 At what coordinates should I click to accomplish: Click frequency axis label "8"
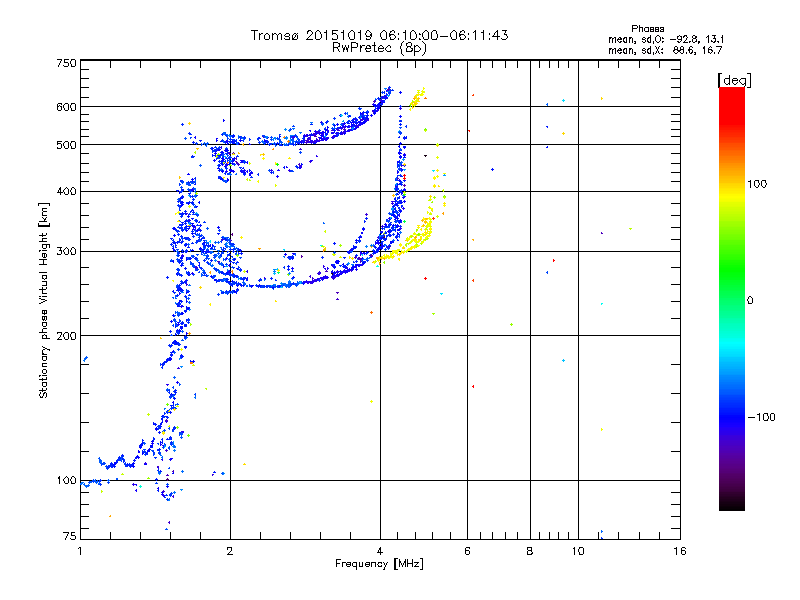530,551
